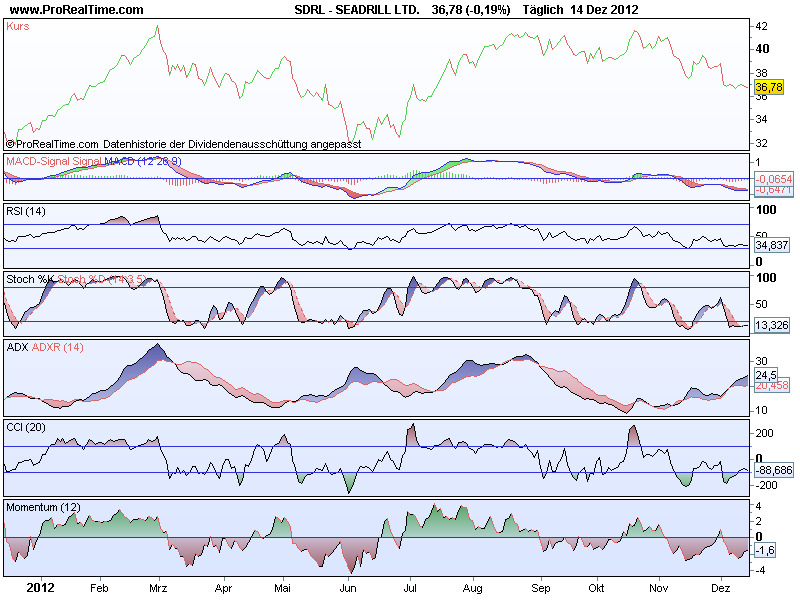Click the -200 level on CCI axis
The image size is (800, 600).
click(x=766, y=485)
